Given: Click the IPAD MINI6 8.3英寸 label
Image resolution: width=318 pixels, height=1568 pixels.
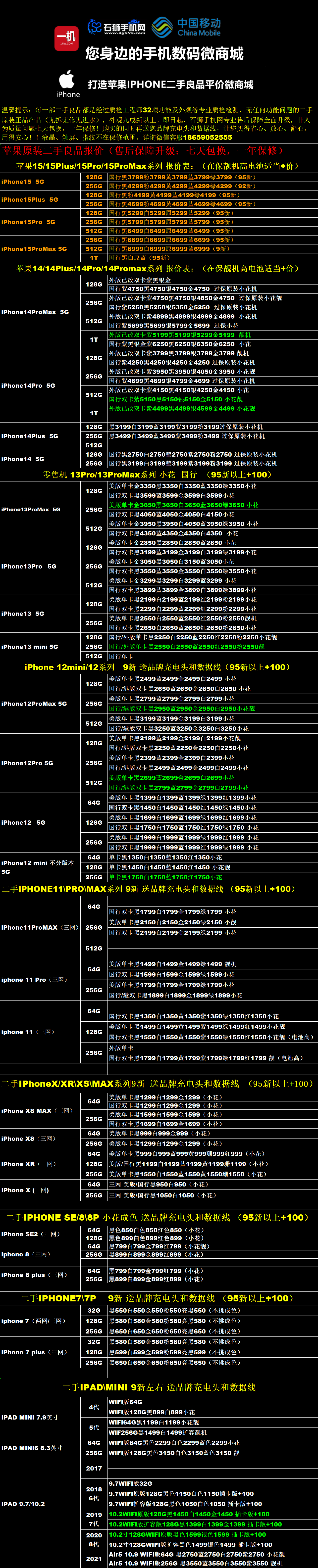Looking at the screenshot, I should pyautogui.click(x=32, y=1448).
